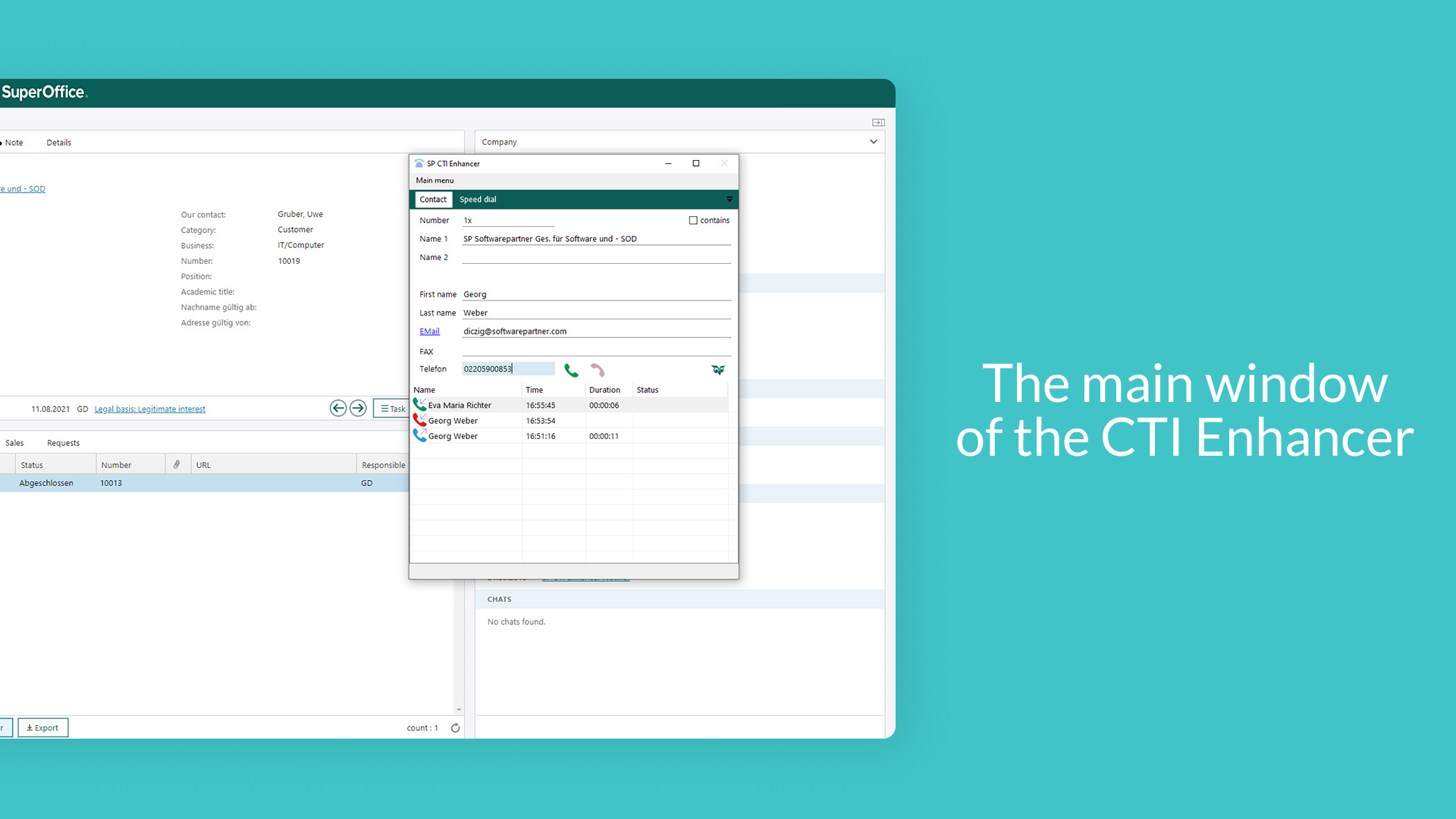Viewport: 1456px width, 819px height.
Task: Click the Last name field with Weber
Action: (x=596, y=313)
